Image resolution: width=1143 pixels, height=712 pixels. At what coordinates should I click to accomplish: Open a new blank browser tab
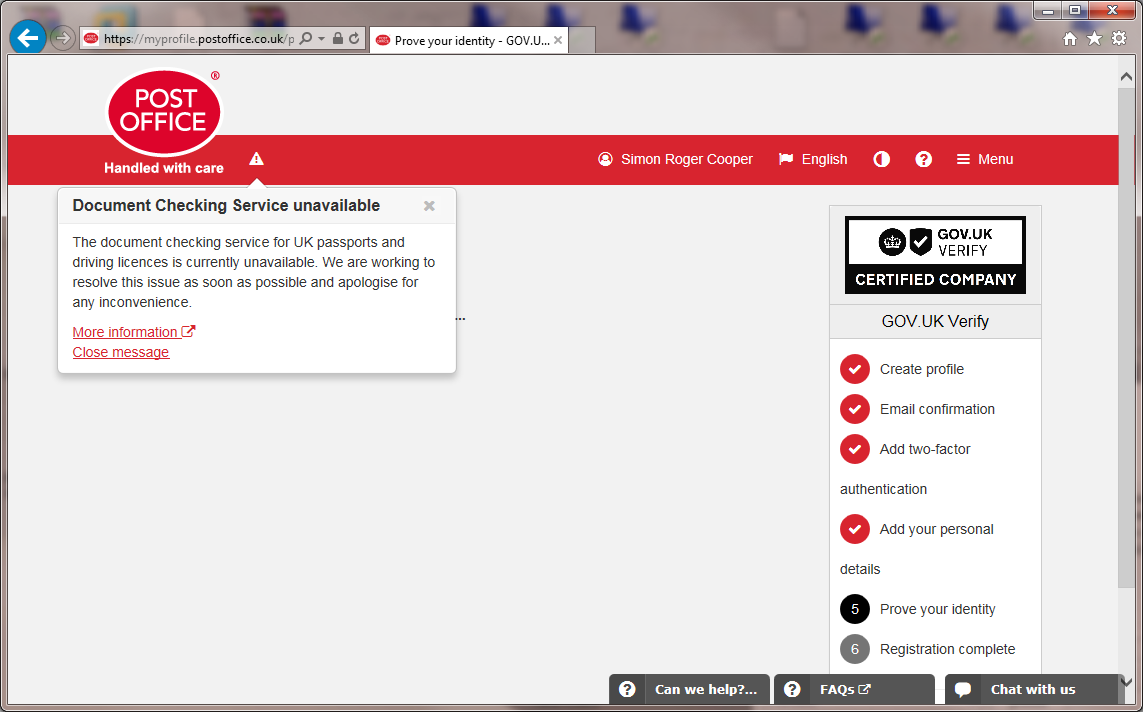581,40
